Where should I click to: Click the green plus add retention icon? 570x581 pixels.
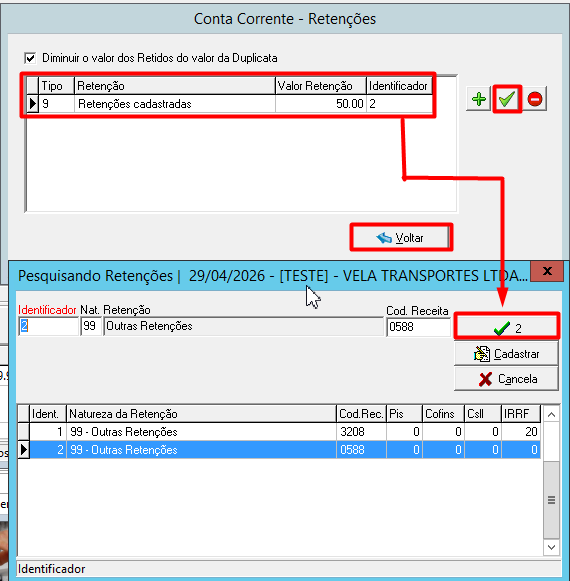coord(478,99)
